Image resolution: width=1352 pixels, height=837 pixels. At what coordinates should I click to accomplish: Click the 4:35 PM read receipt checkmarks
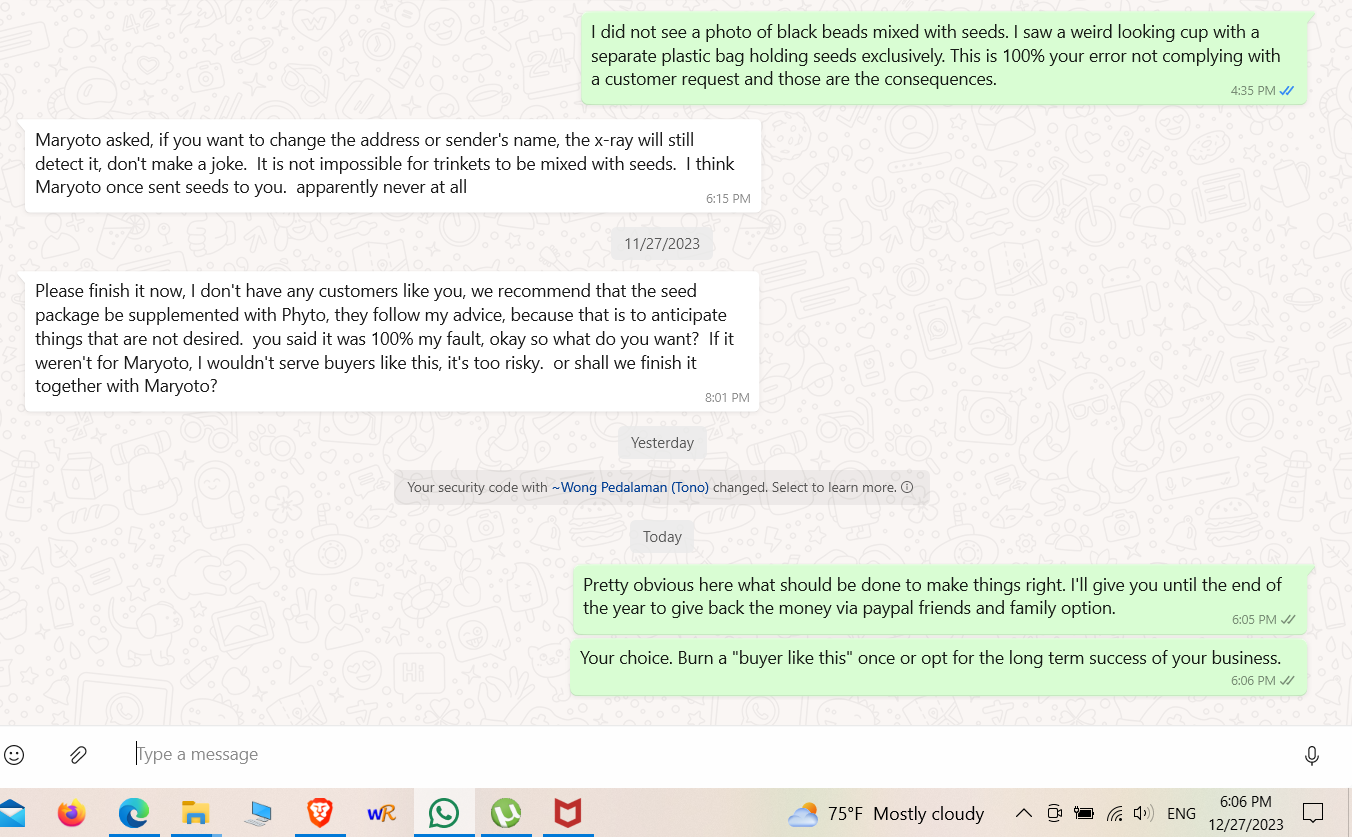pyautogui.click(x=1287, y=91)
